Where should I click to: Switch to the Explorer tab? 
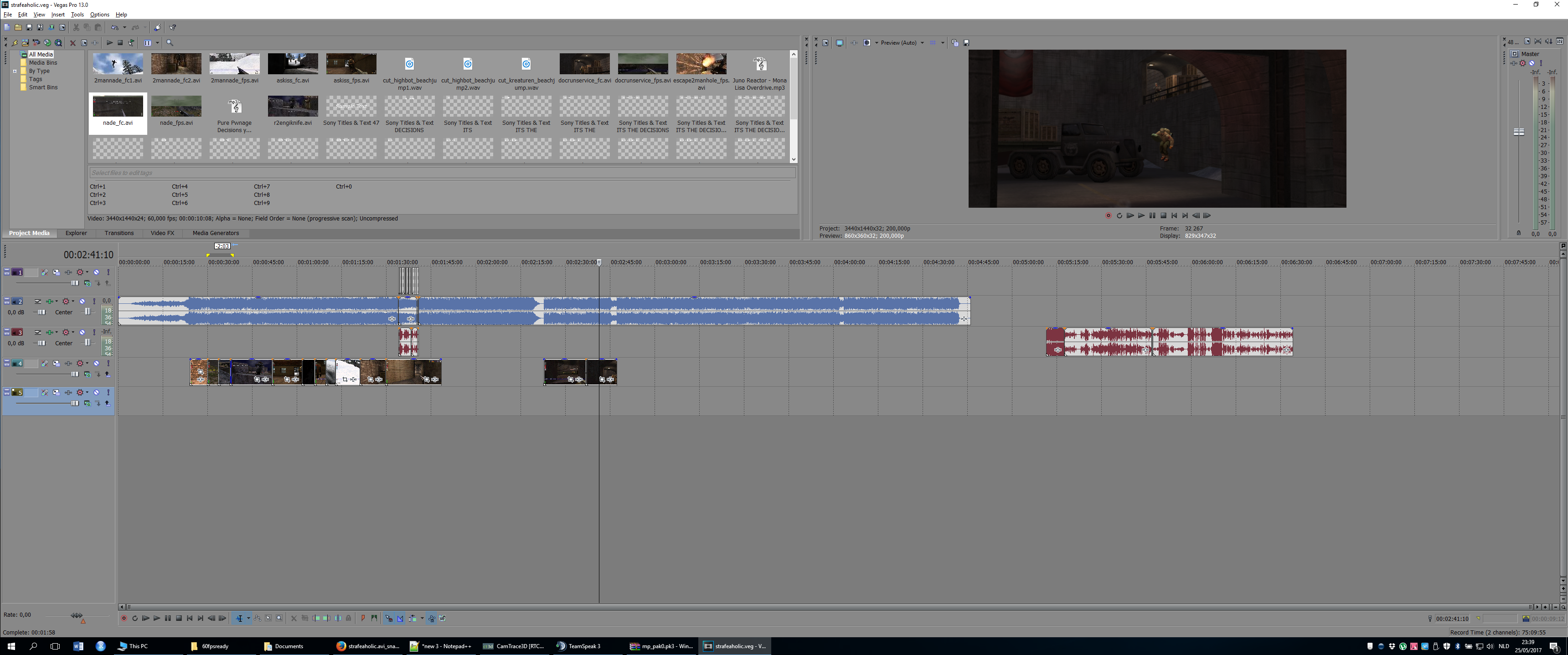(76, 233)
